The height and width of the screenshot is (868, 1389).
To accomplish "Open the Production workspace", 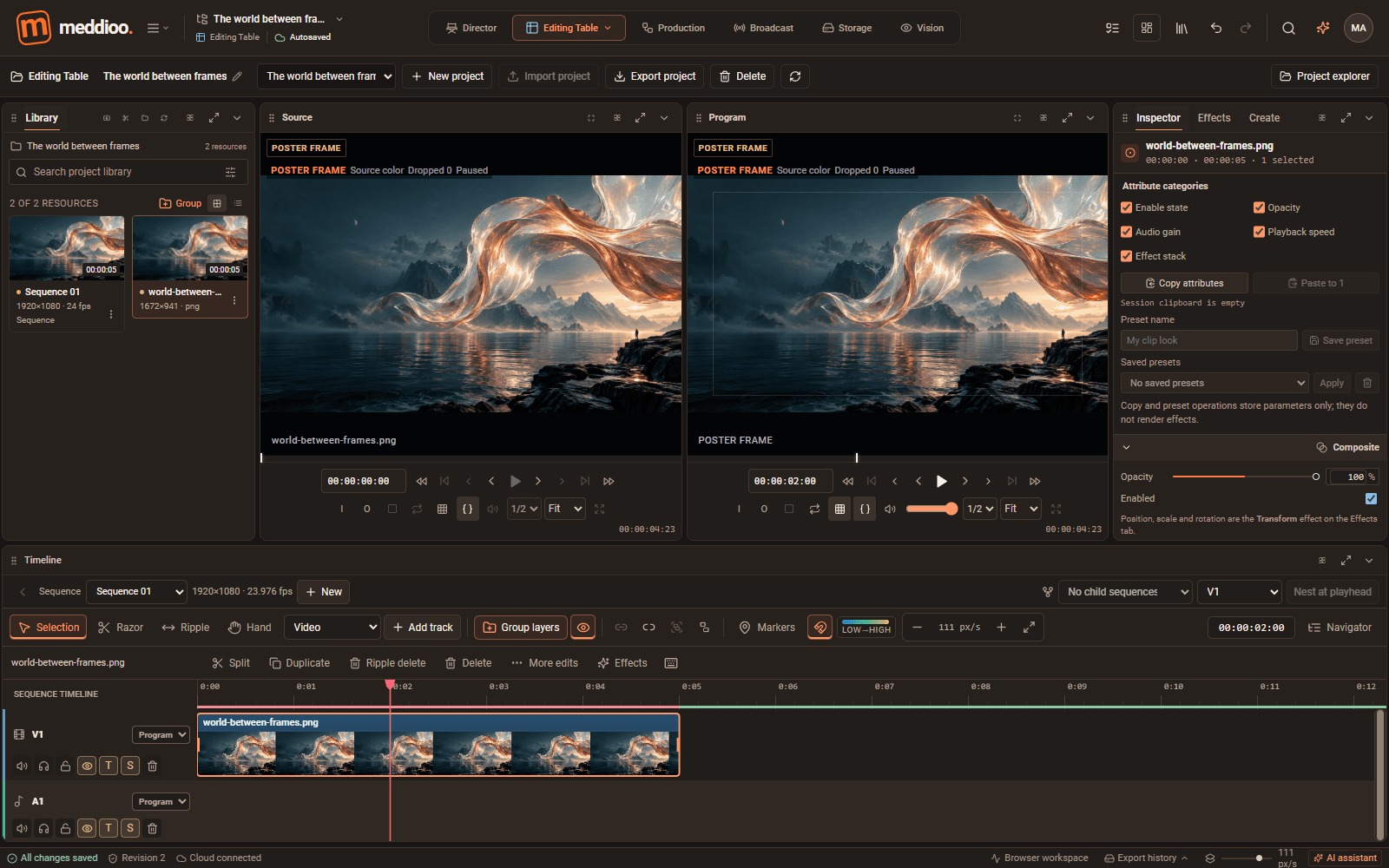I will (x=674, y=28).
